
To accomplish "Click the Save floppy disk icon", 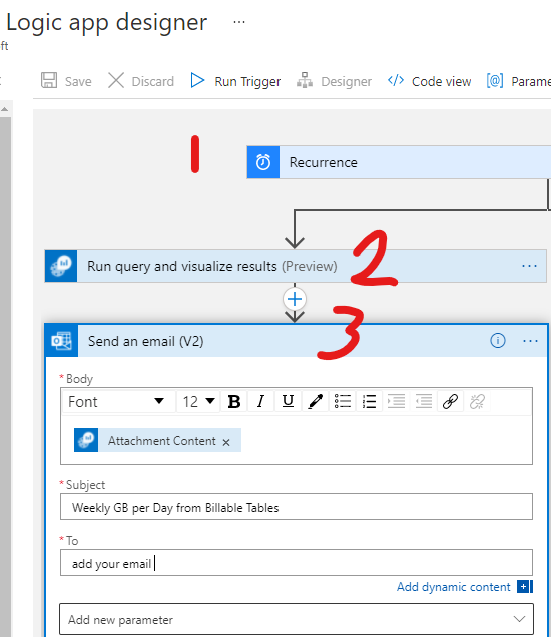I will point(49,80).
